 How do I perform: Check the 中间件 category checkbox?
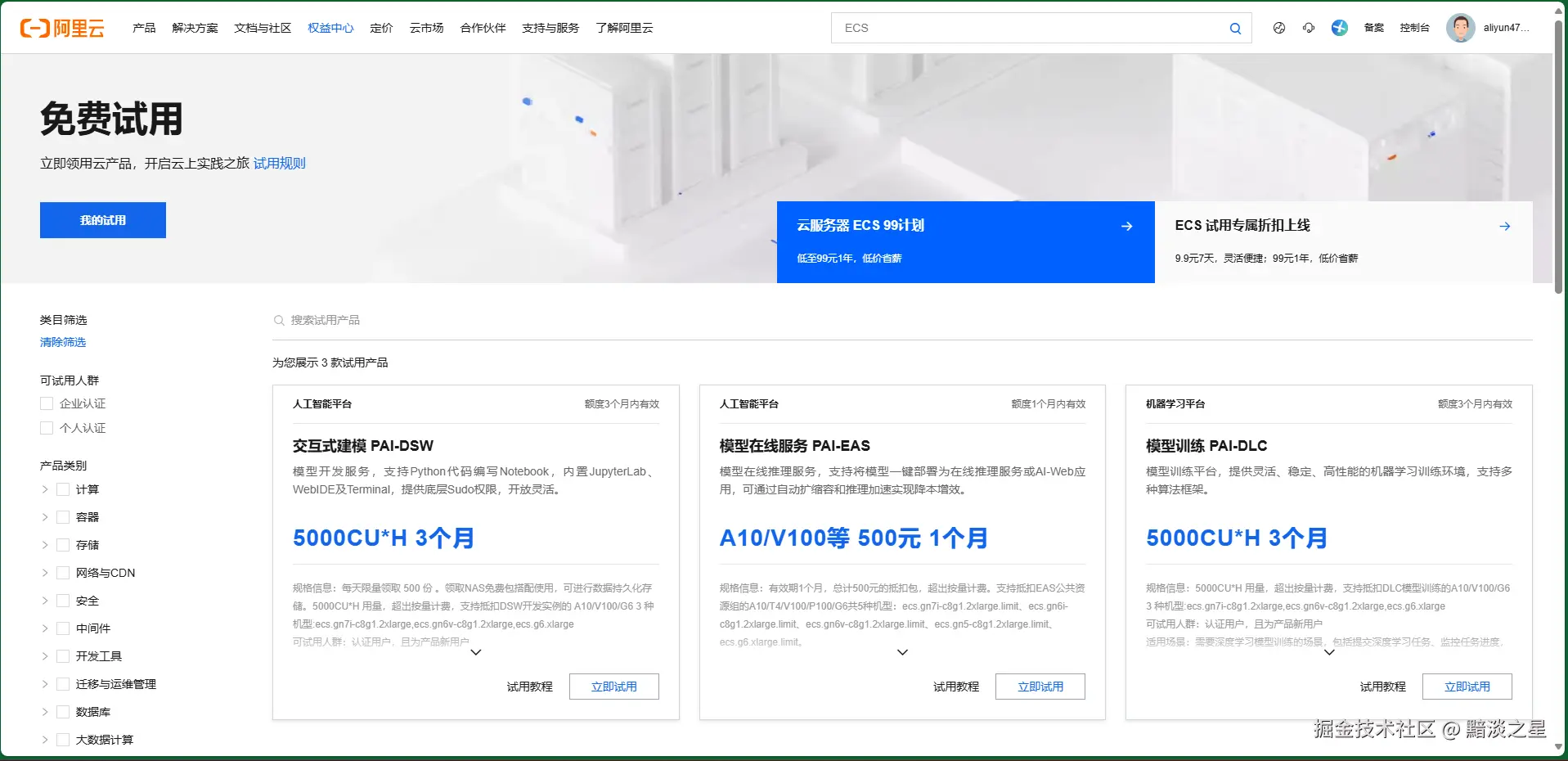pos(63,628)
